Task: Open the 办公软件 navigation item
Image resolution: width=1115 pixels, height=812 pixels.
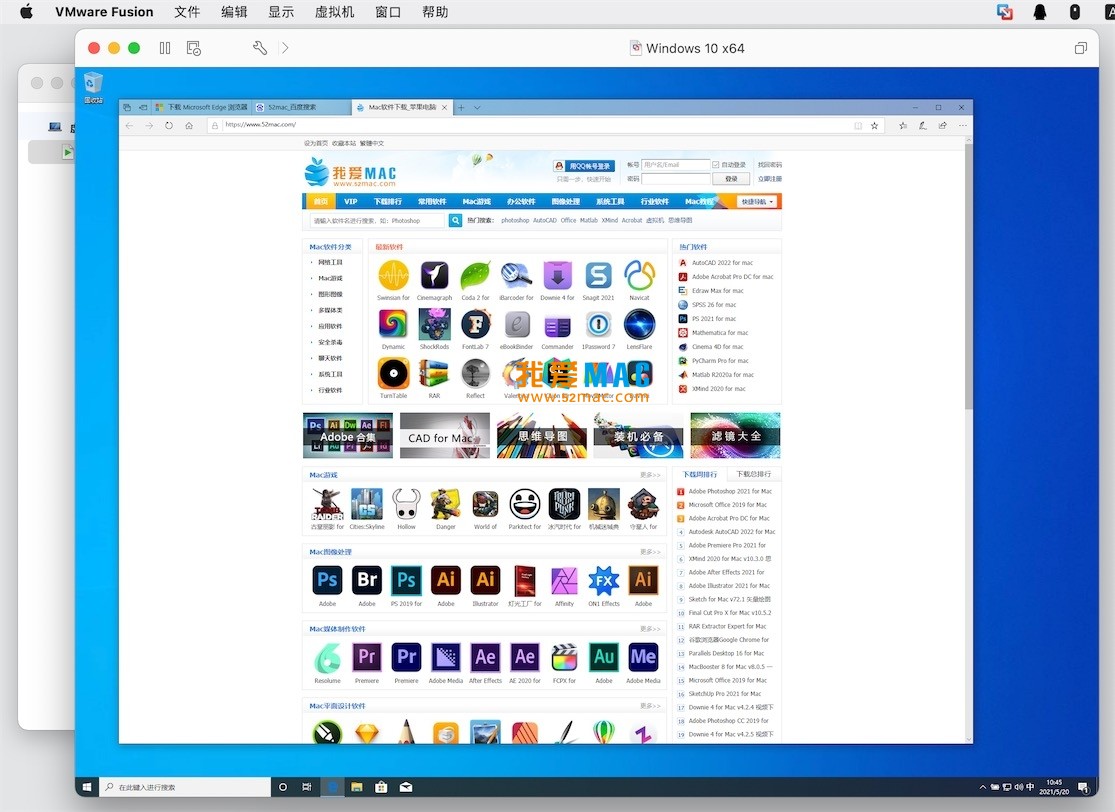Action: pos(521,202)
